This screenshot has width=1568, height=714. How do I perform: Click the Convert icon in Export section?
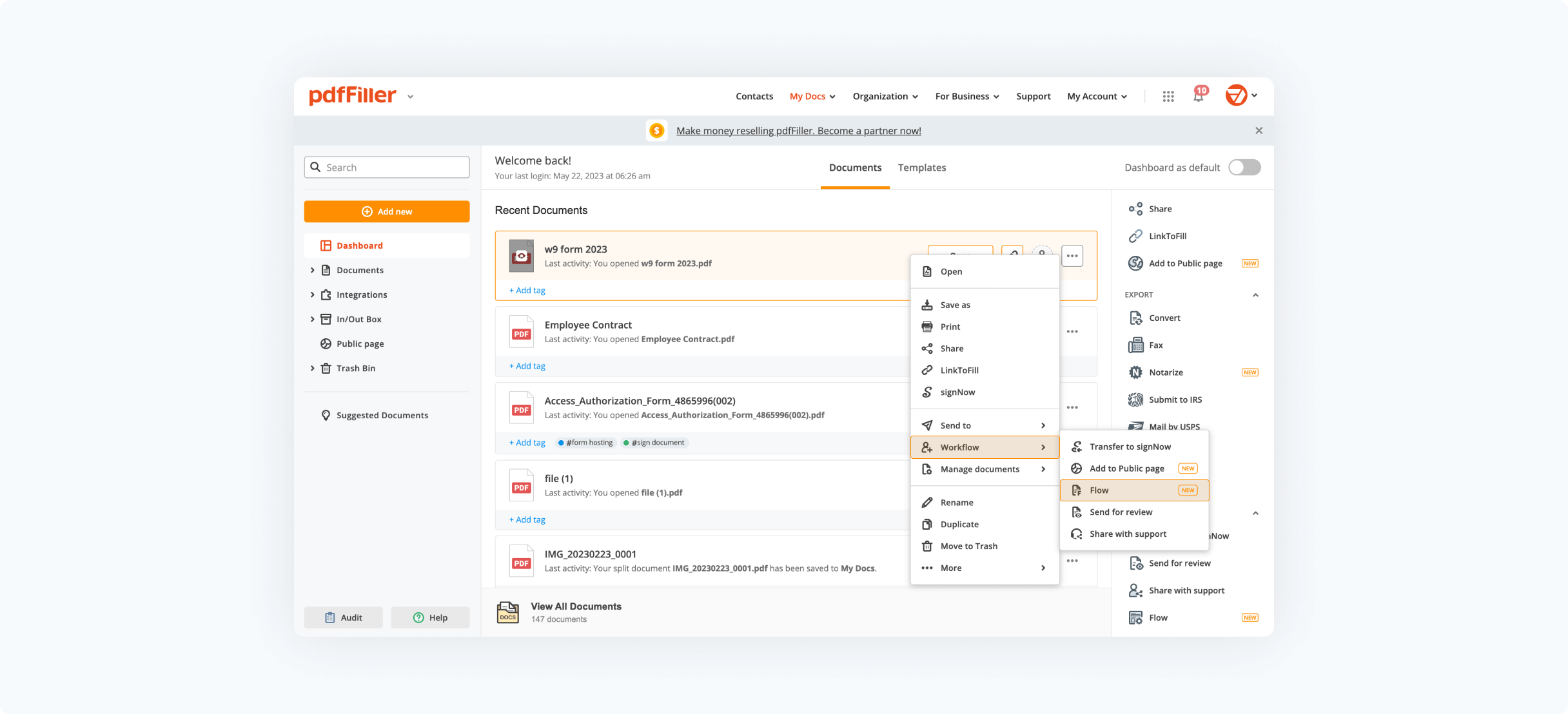click(x=1135, y=318)
